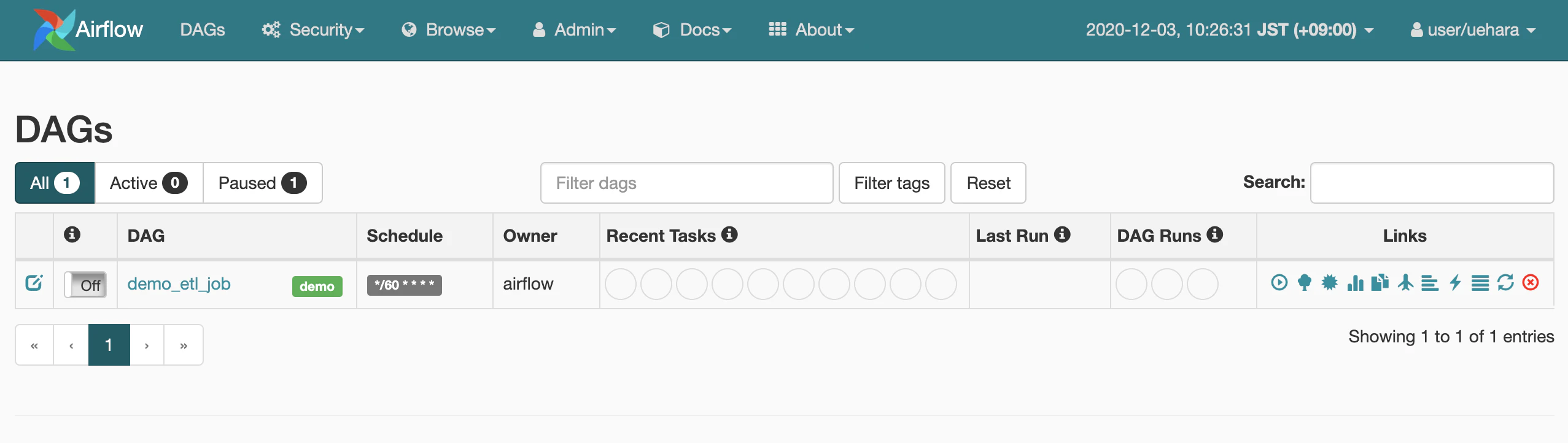Click the info icon beside DAG Runs
This screenshot has width=1568, height=443.
click(x=1214, y=234)
